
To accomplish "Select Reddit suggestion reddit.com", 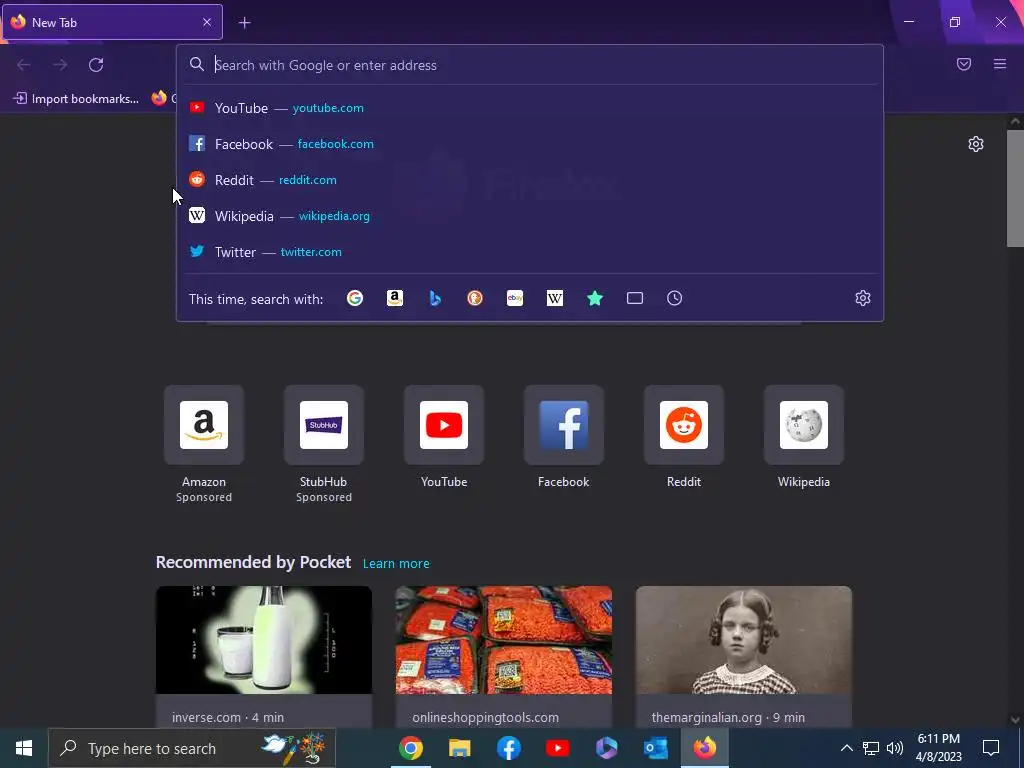I will click(530, 180).
